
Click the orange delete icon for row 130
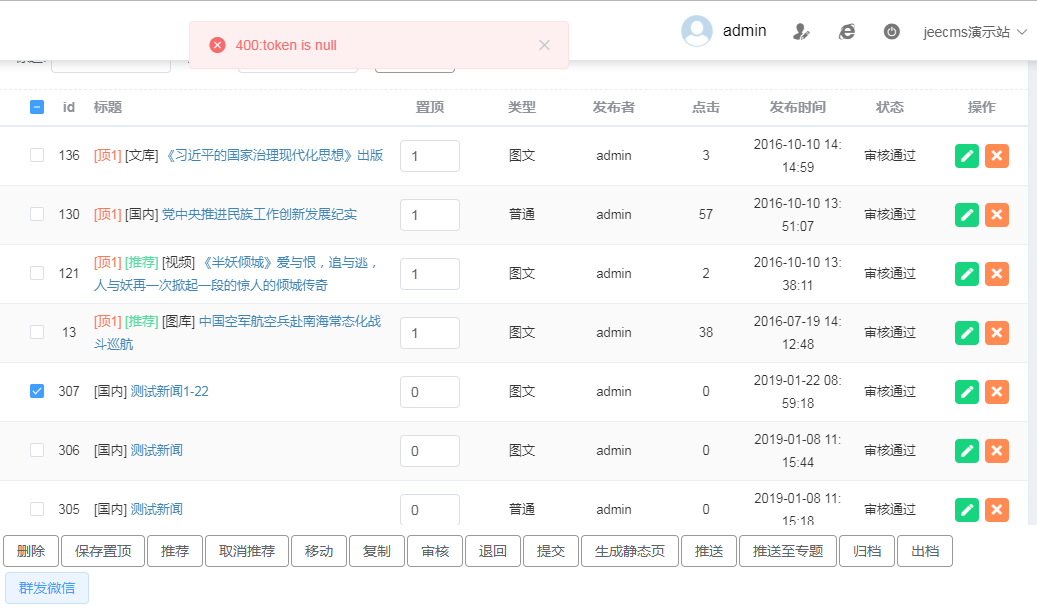point(997,215)
